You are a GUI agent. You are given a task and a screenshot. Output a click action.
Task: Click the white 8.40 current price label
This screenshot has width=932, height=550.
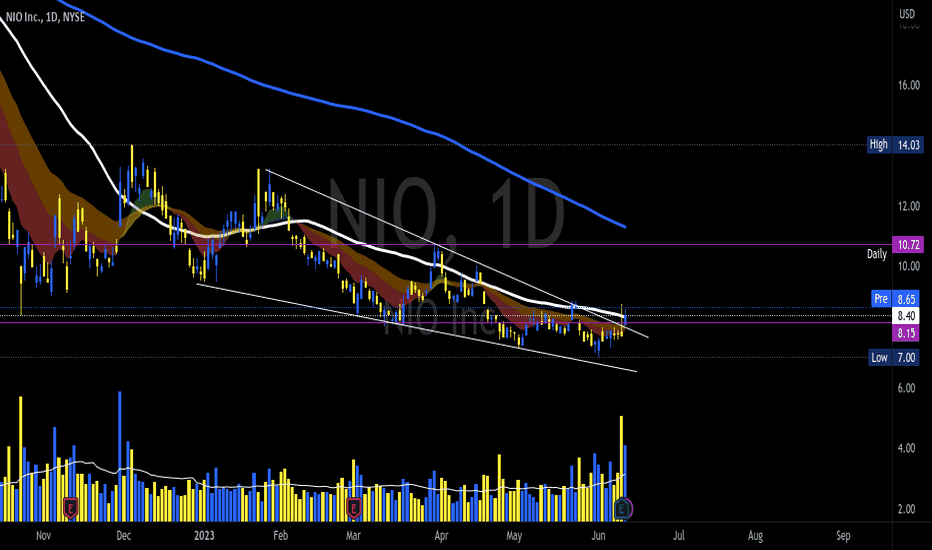pyautogui.click(x=906, y=316)
